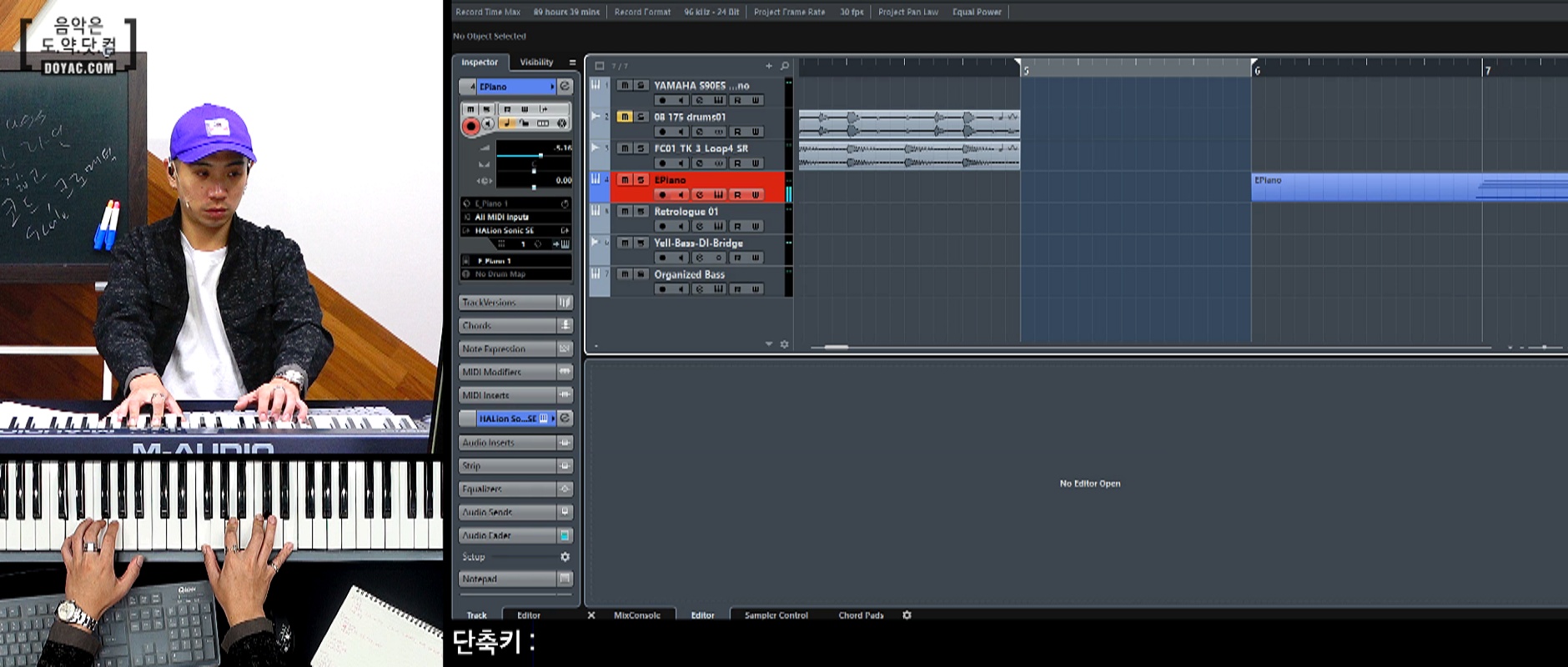The image size is (1568, 667).
Task: Open the inspector settings menu icon beside Visibility
Action: pyautogui.click(x=572, y=63)
